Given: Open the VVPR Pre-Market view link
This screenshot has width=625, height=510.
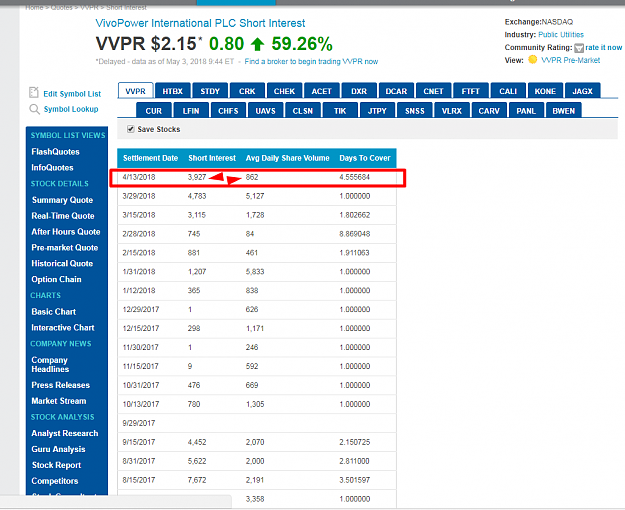Looking at the screenshot, I should click(x=570, y=60).
